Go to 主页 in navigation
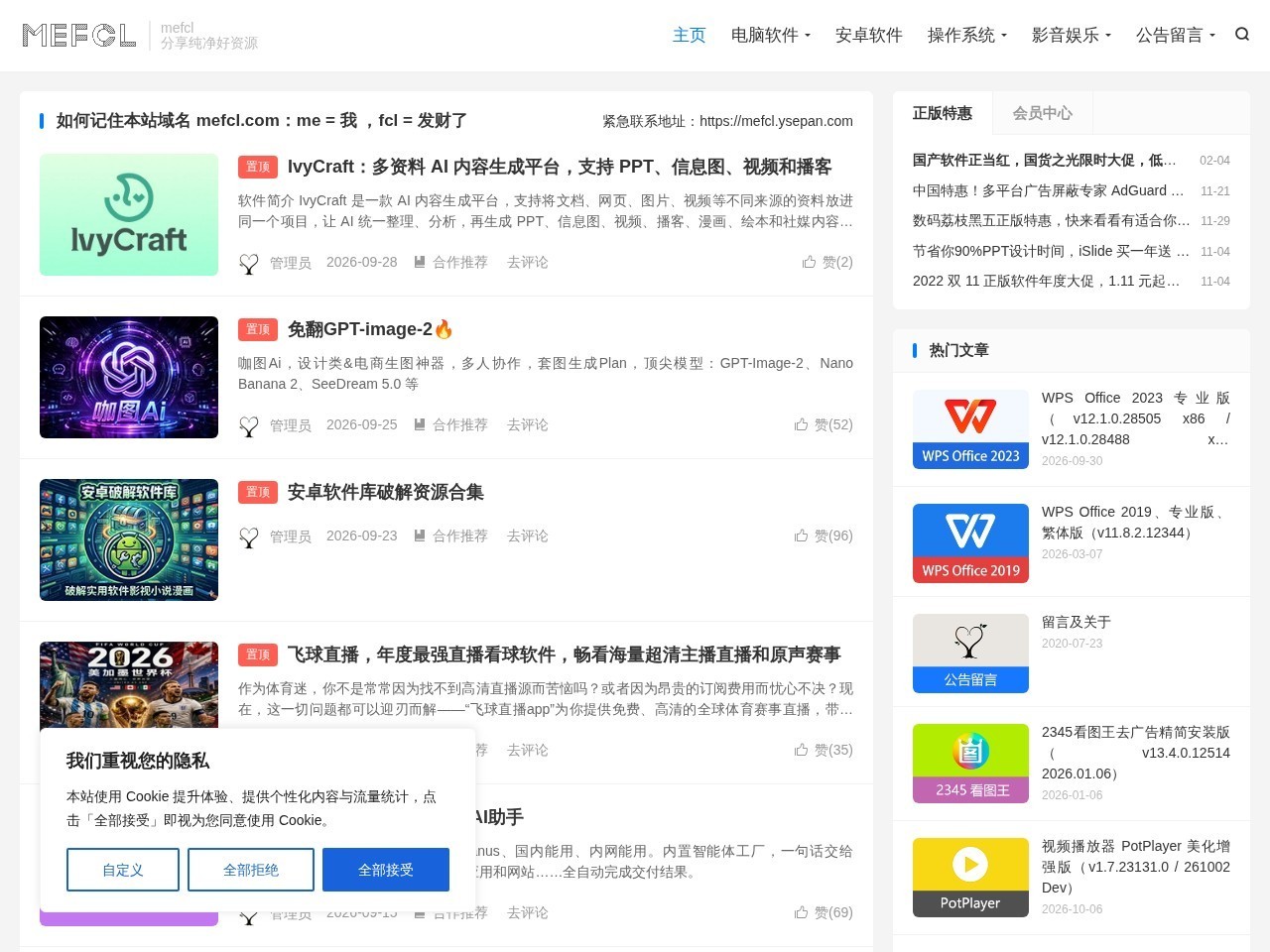Image resolution: width=1270 pixels, height=952 pixels. [x=689, y=35]
